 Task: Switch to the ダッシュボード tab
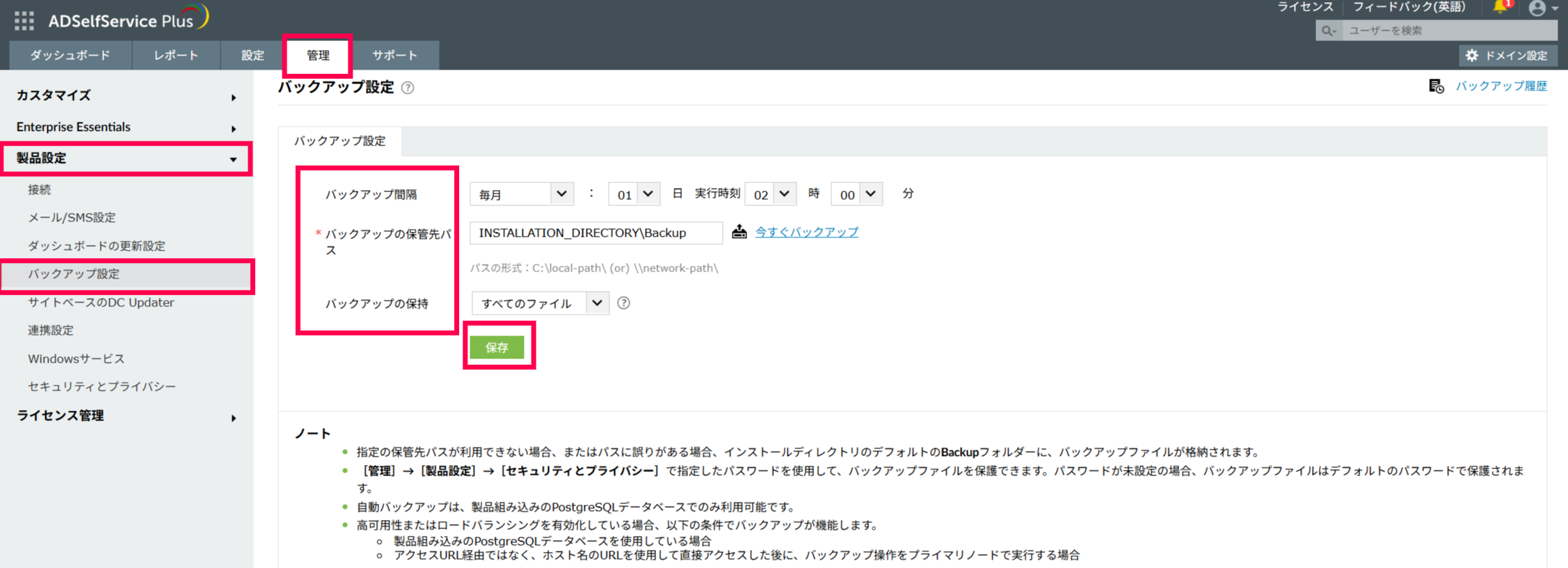[x=70, y=56]
